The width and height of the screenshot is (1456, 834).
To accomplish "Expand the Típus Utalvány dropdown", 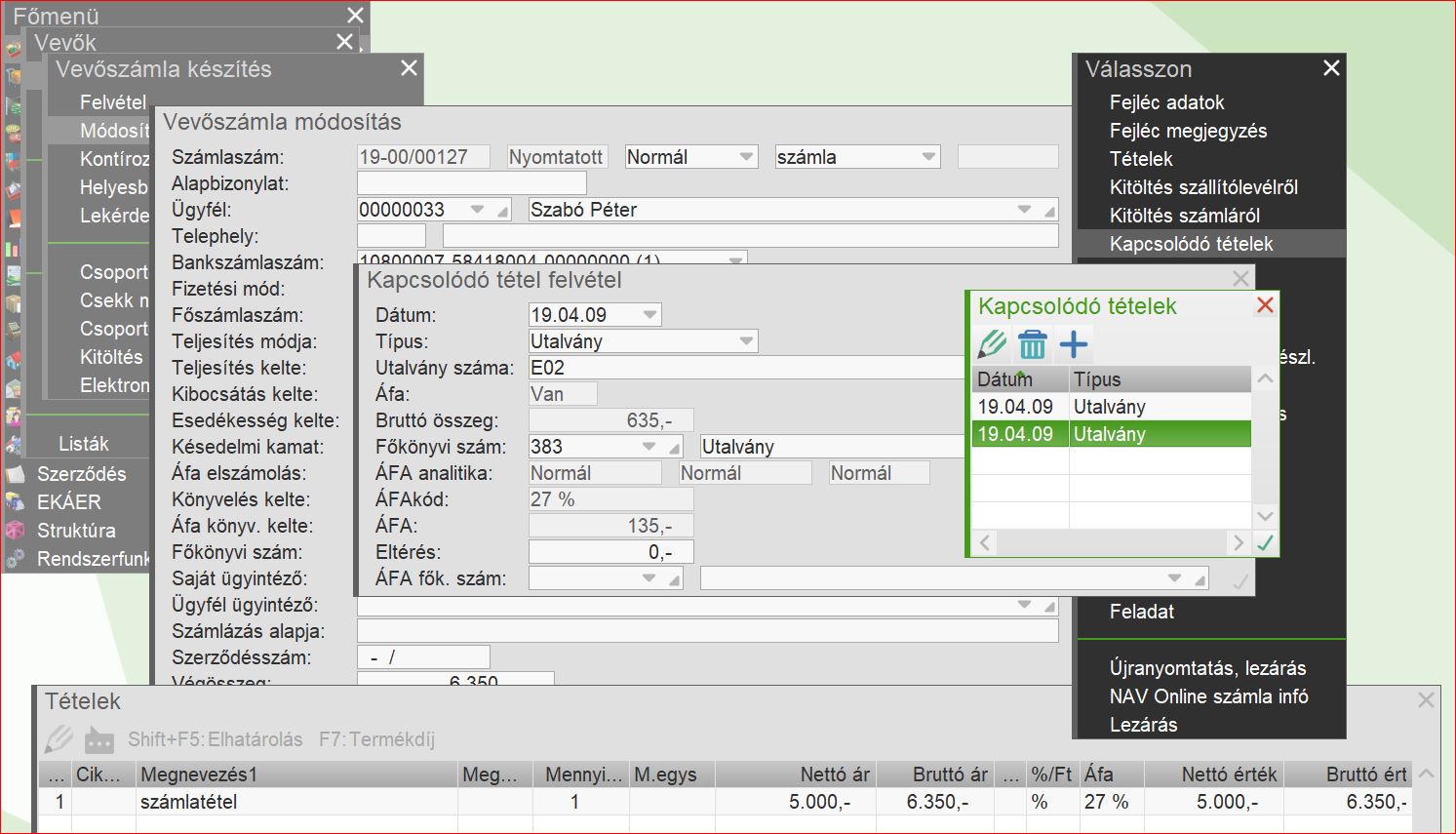I will tap(746, 341).
